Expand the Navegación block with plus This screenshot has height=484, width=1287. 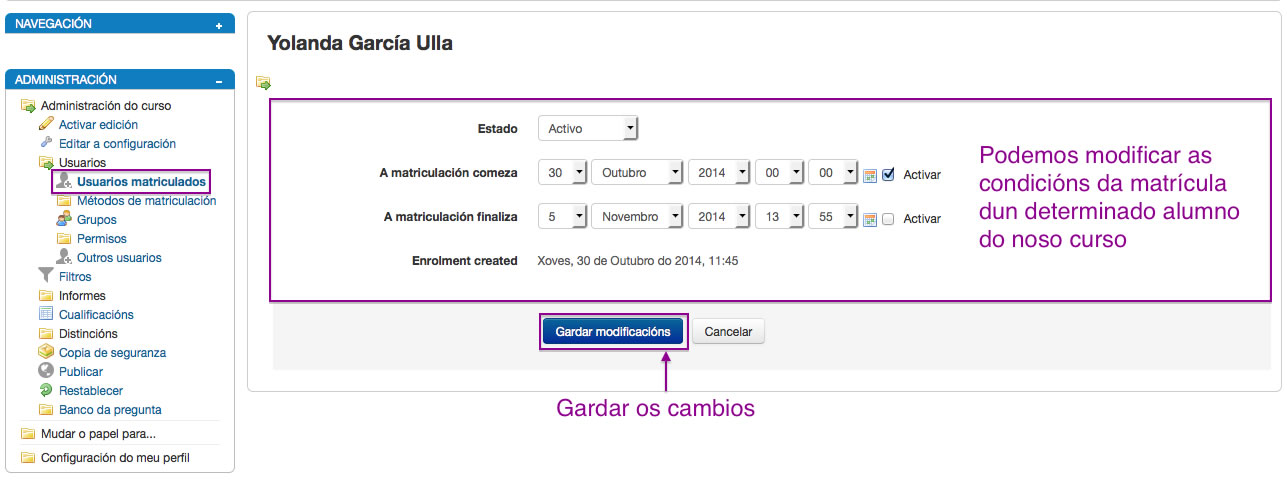(219, 26)
